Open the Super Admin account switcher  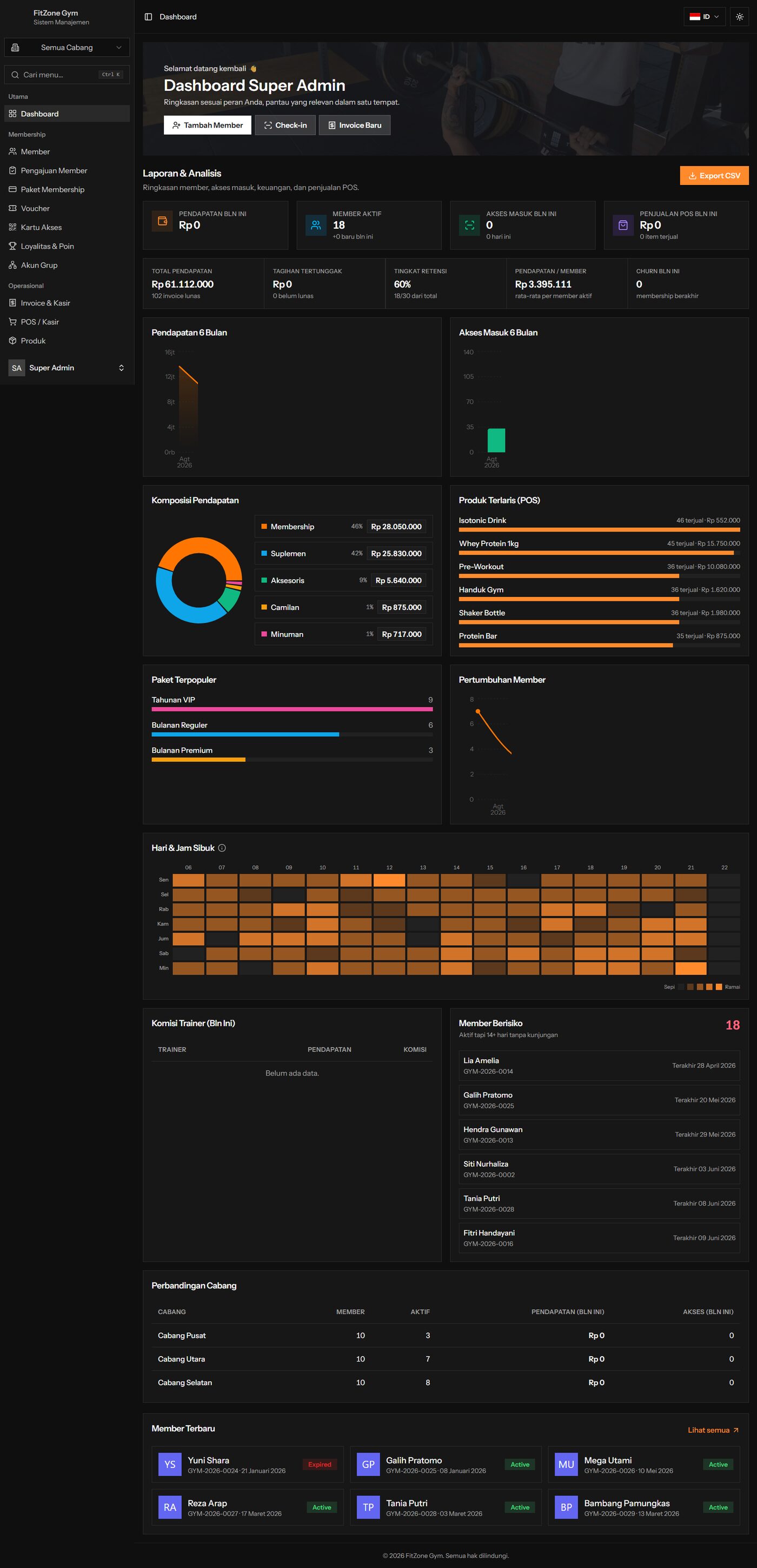coord(67,368)
